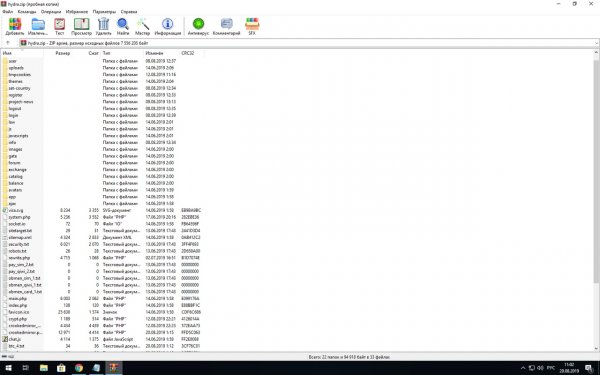The image size is (600, 375).
Task: Expand the address bar path dropdown arrow
Action: [596, 43]
